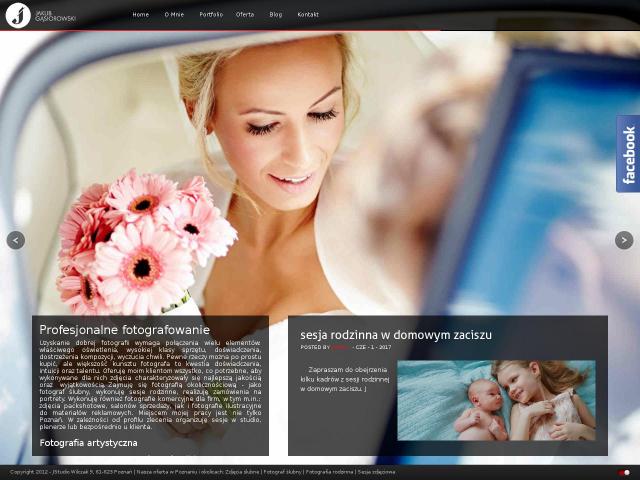Follow the 'Fotograf ślubny' footer link
The width and height of the screenshot is (640, 480).
(x=282, y=472)
